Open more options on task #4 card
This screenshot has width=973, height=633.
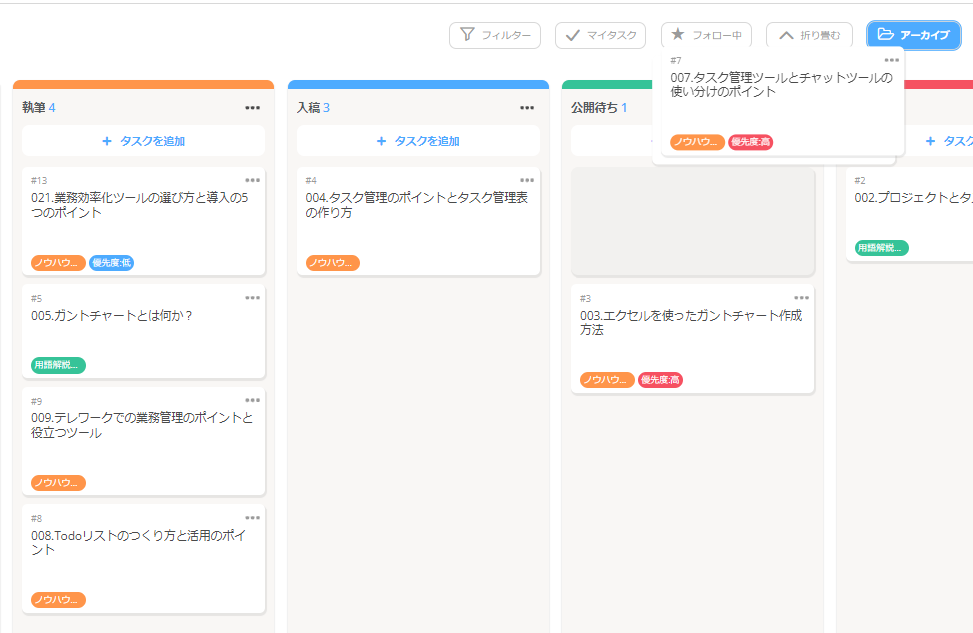[527, 180]
